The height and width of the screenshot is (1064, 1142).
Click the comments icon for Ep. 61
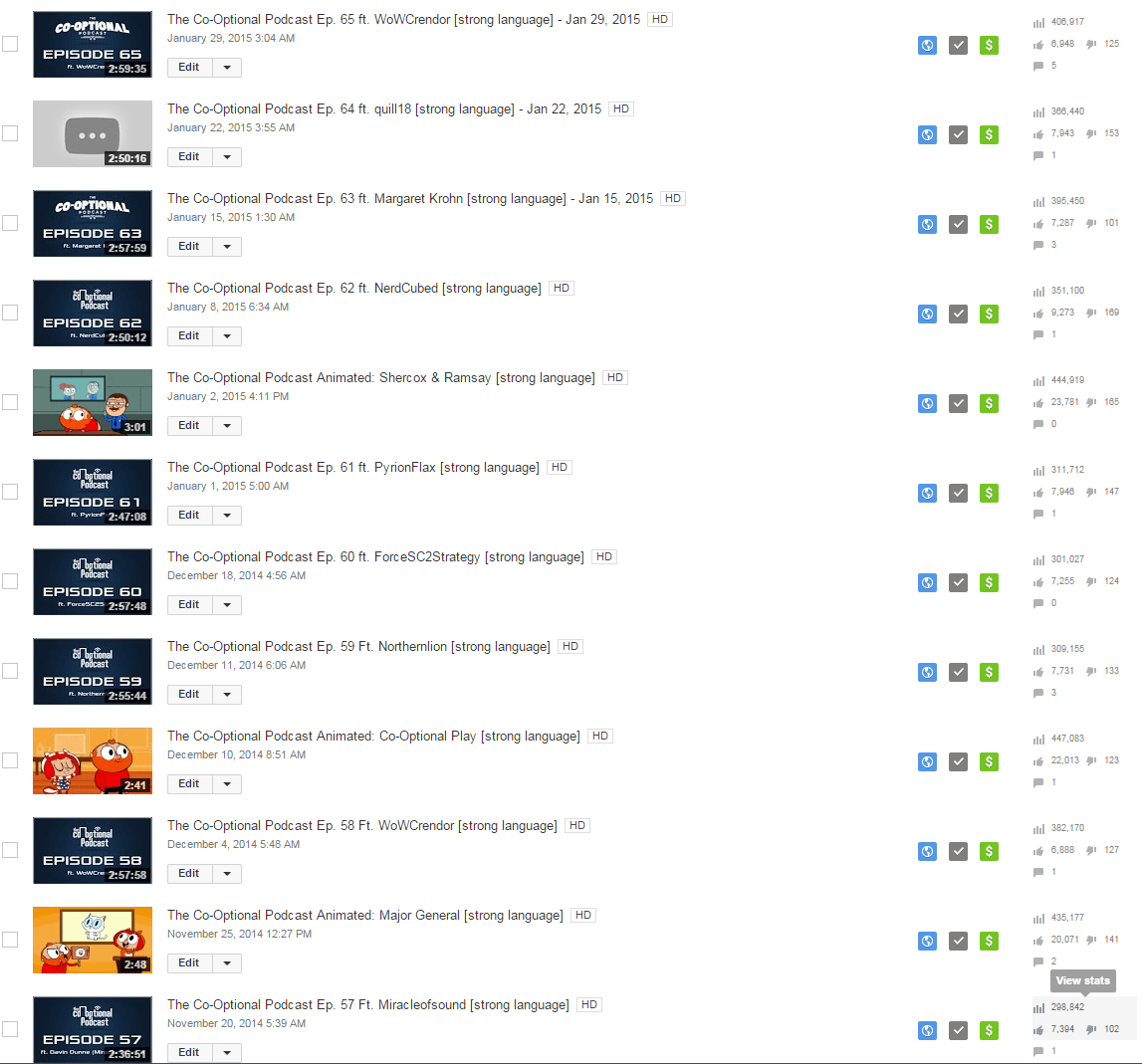coord(1038,515)
